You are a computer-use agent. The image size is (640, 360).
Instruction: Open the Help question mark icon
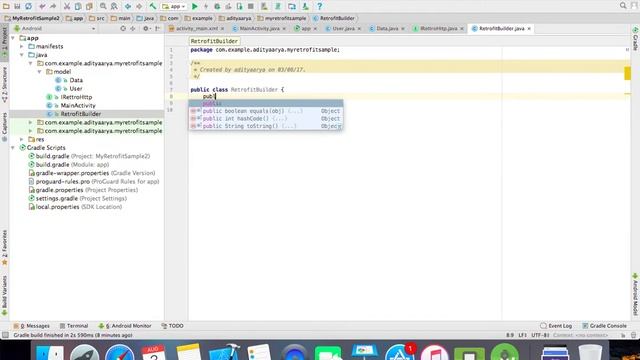point(320,6)
